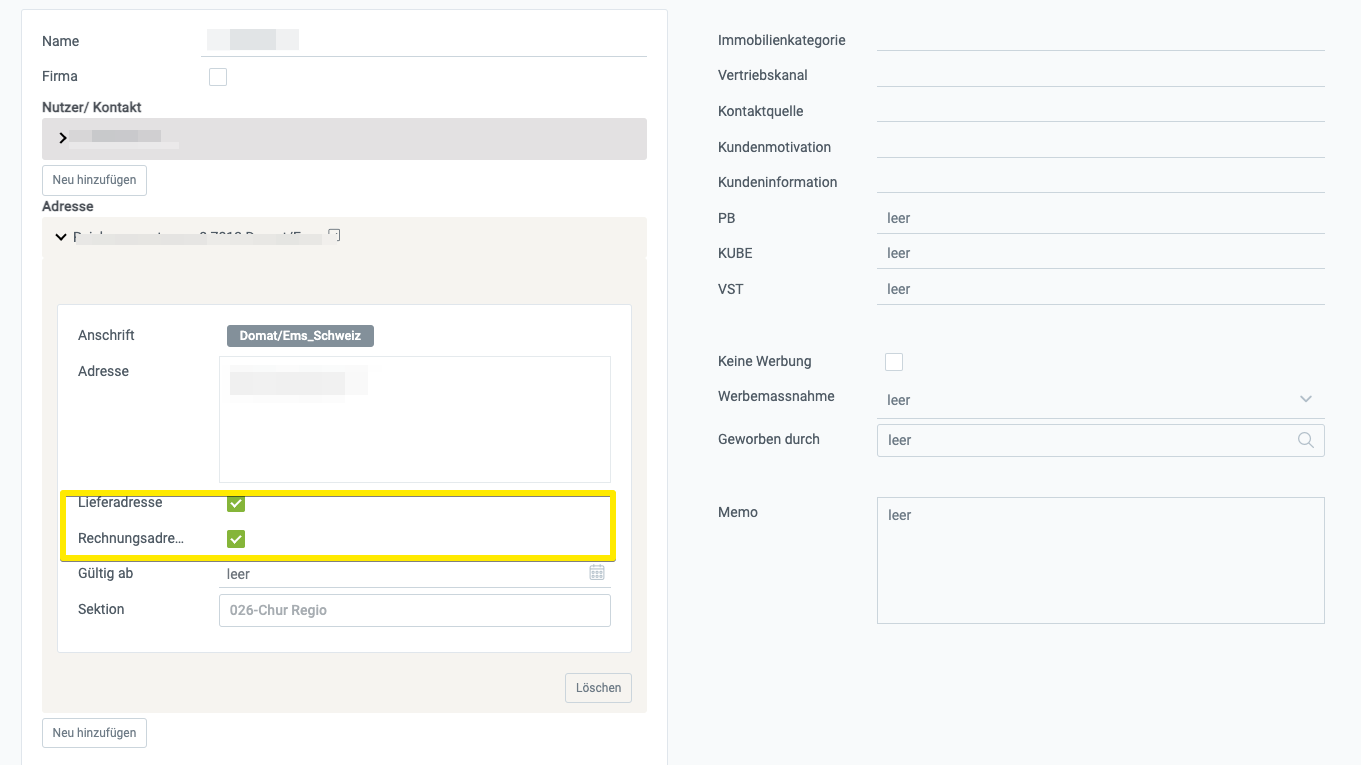Click the search icon in Geworben durch
1361x765 pixels.
(x=1306, y=440)
